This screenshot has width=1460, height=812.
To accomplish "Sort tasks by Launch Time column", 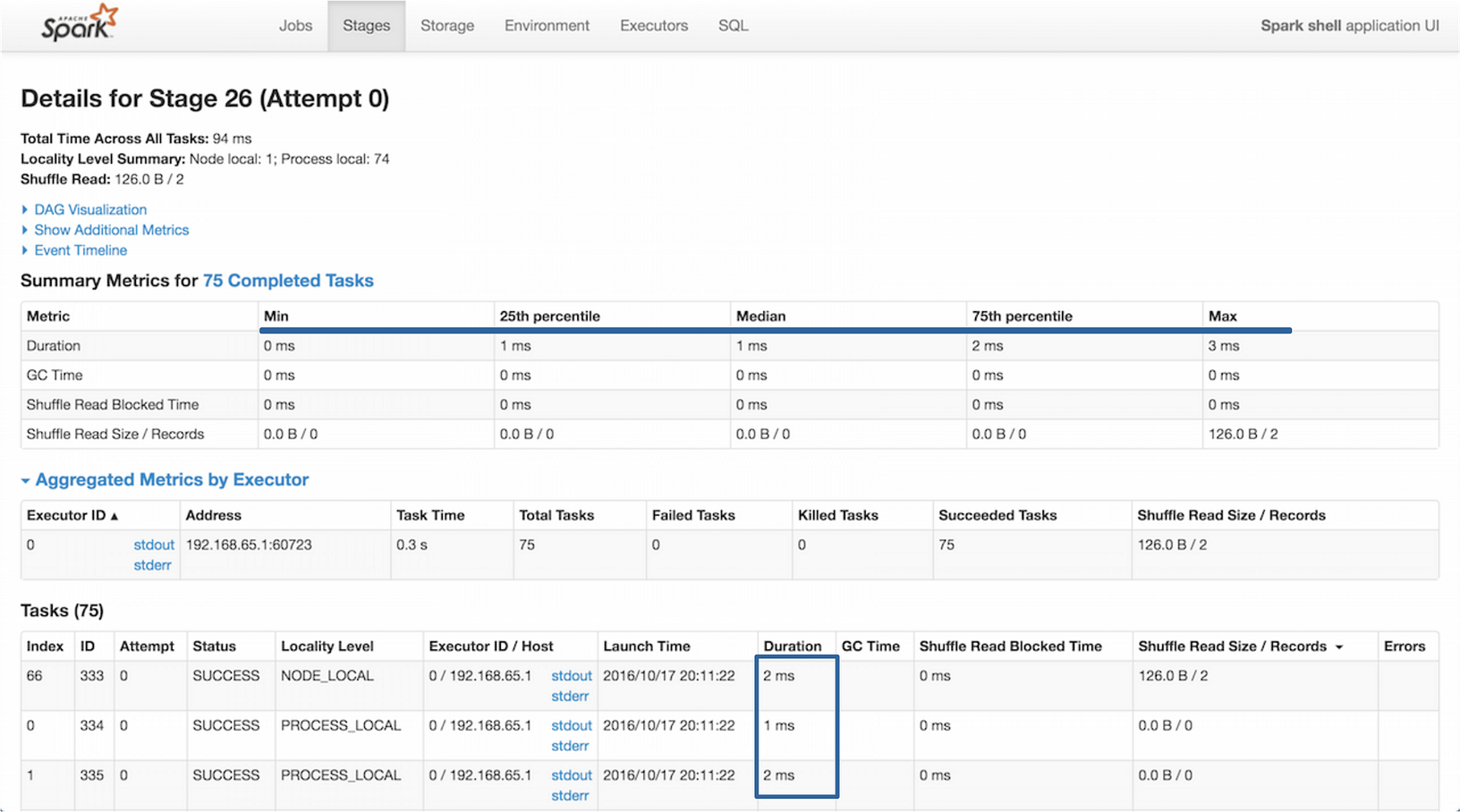I will [x=647, y=646].
